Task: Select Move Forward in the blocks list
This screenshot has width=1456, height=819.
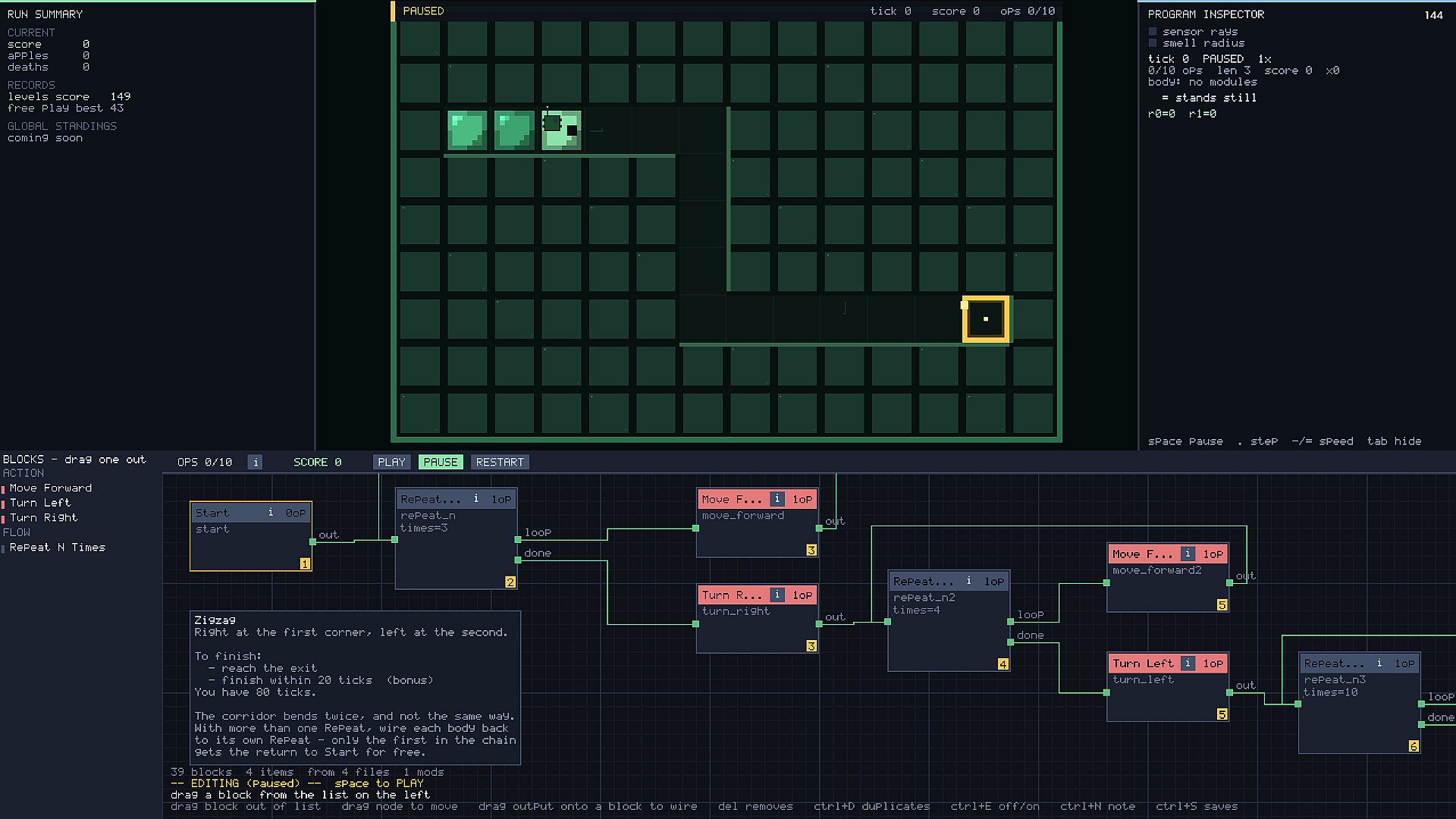Action: click(50, 488)
